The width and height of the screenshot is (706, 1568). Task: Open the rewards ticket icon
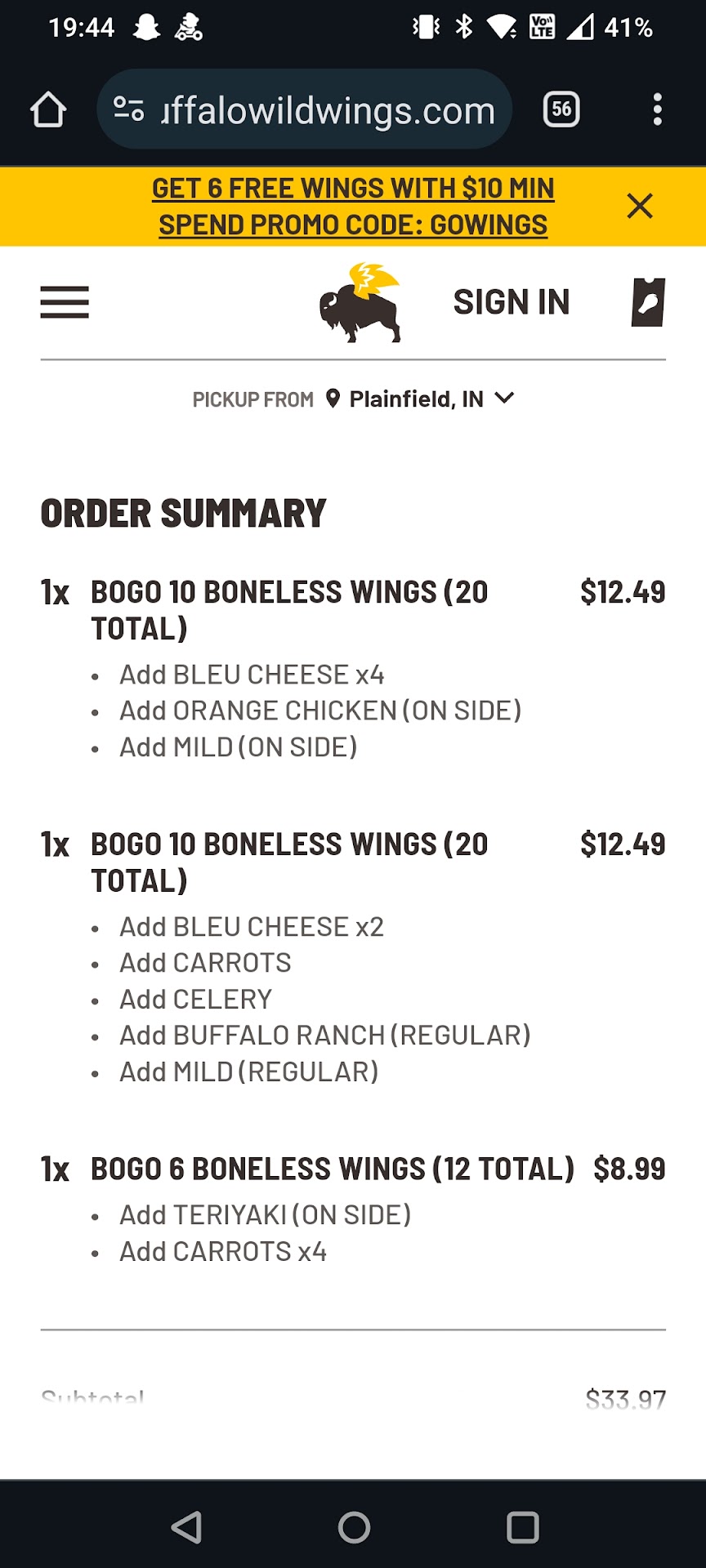(648, 302)
